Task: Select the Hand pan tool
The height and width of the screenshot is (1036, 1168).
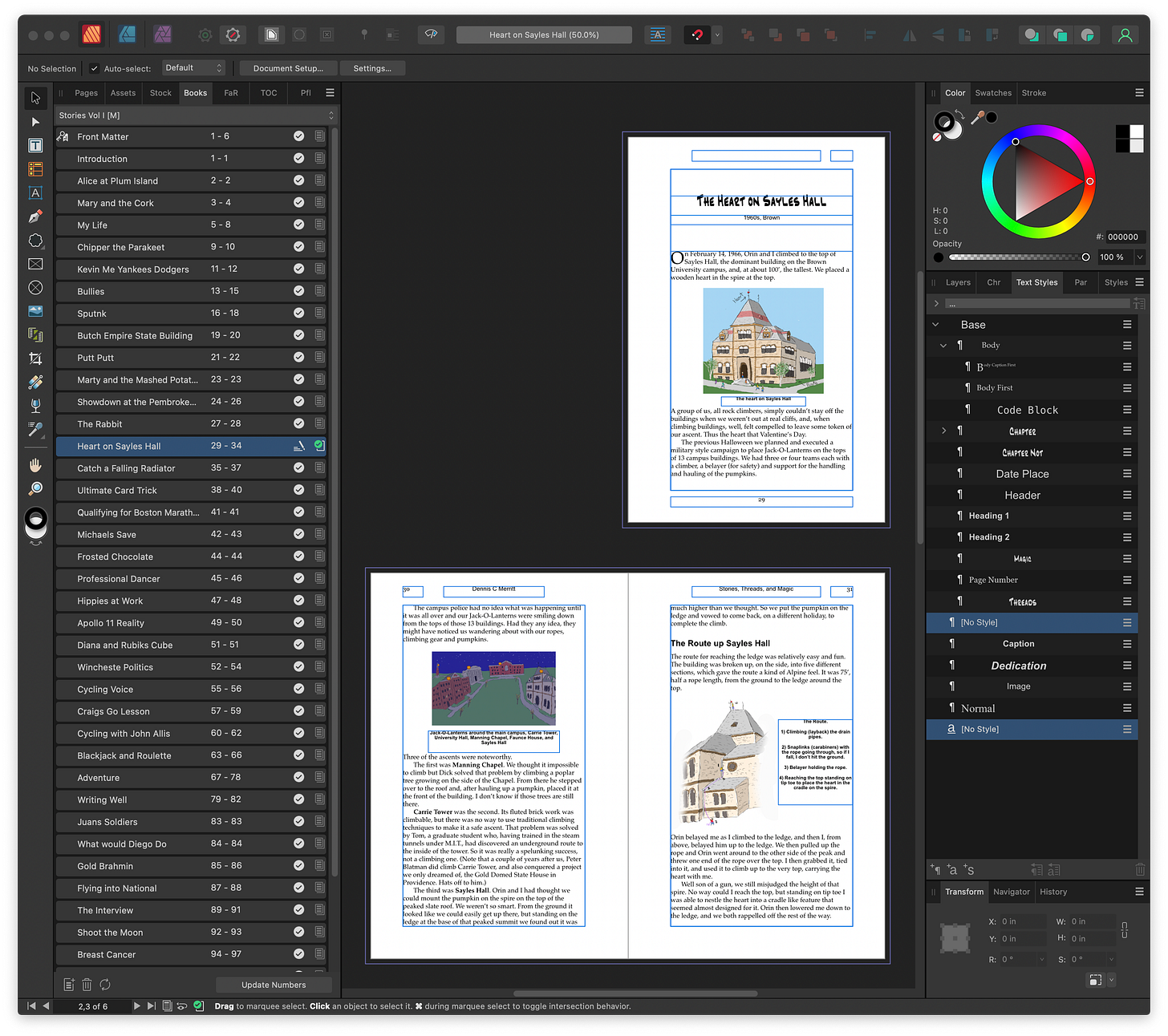Action: click(35, 465)
